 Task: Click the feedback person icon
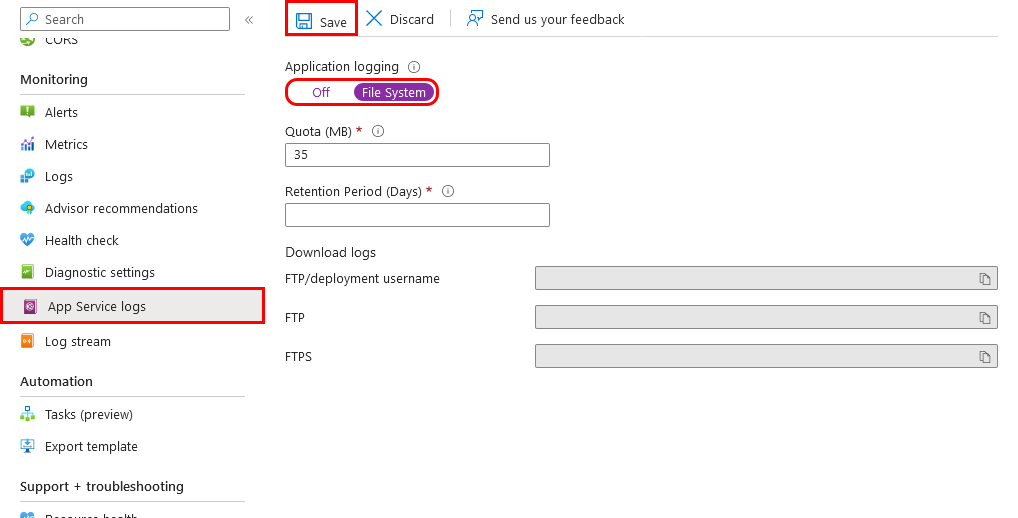(475, 19)
